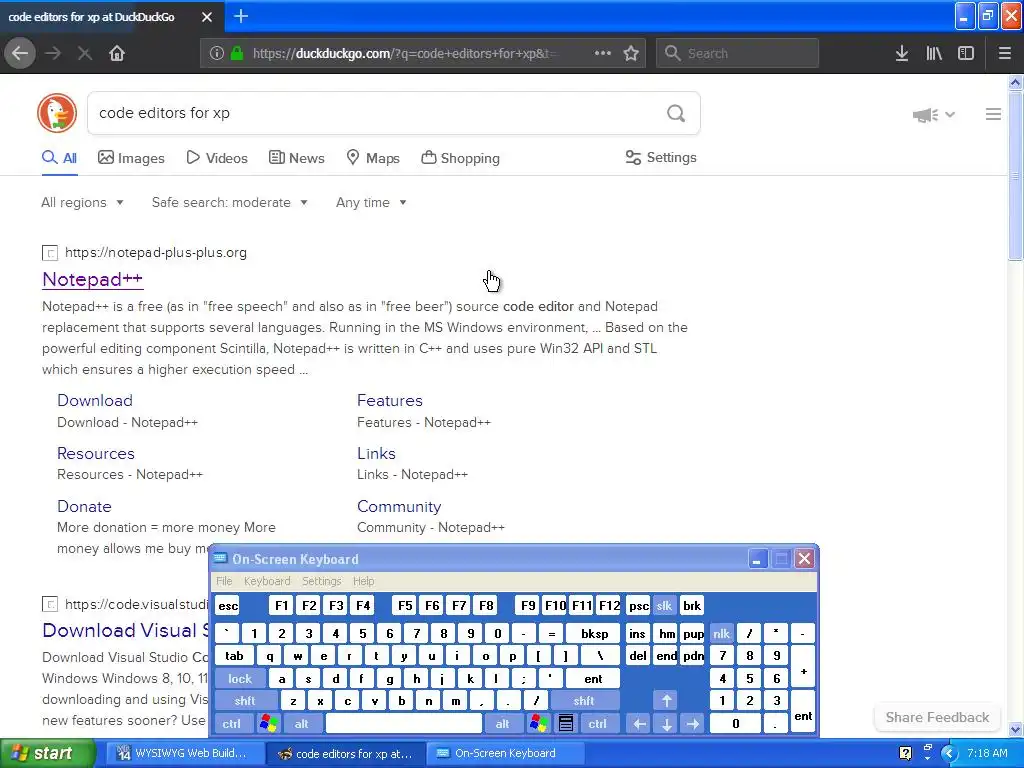Open Notepad++ Features sublink
Viewport: 1024px width, 768px height.
pyautogui.click(x=389, y=400)
